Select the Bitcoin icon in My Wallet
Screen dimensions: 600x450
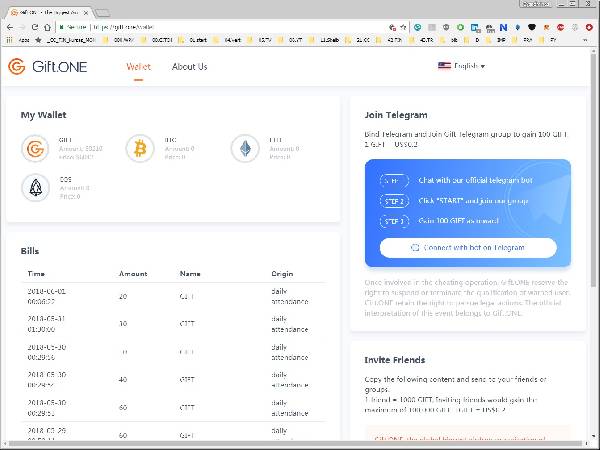140,148
